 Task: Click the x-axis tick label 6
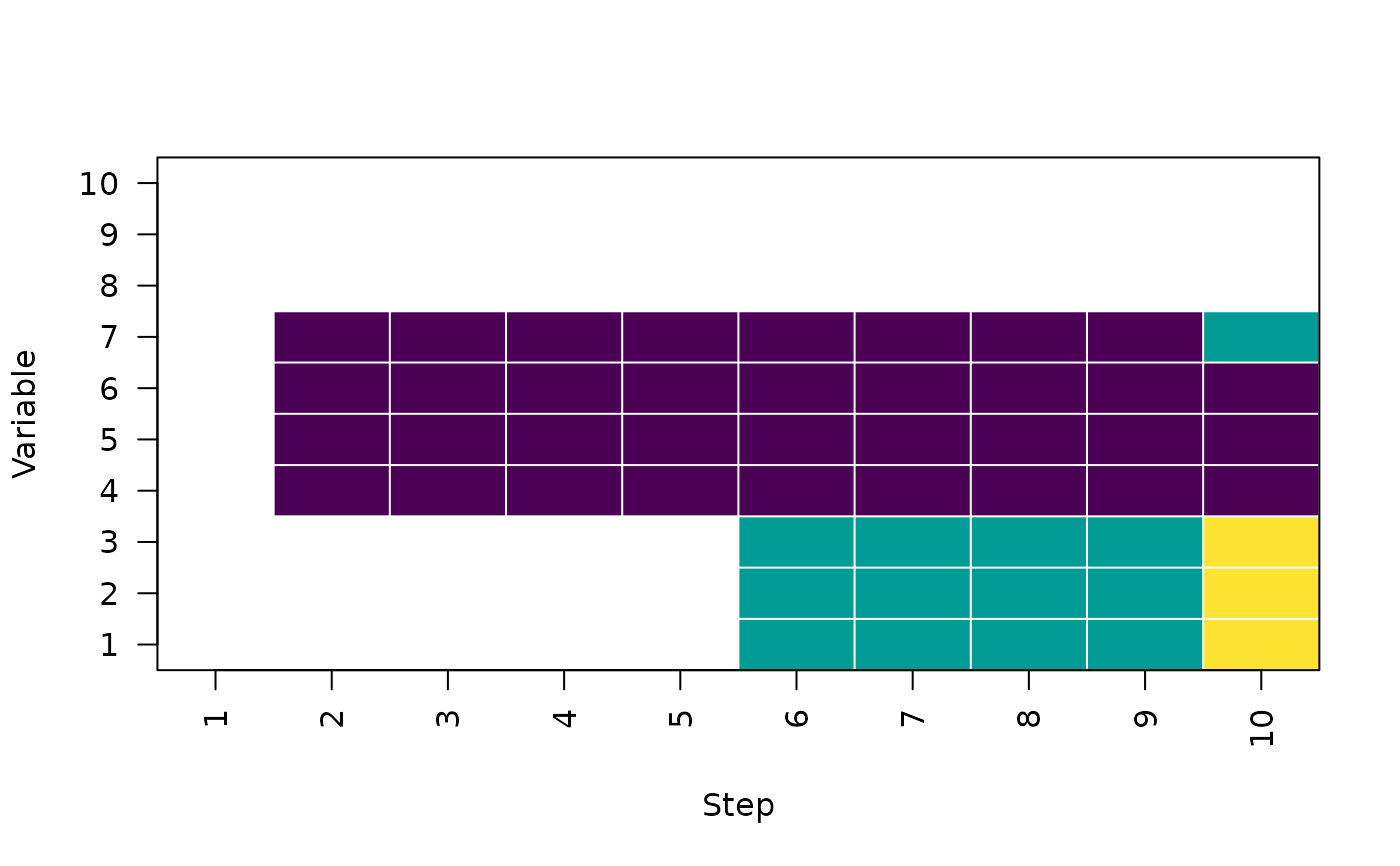coord(797,718)
